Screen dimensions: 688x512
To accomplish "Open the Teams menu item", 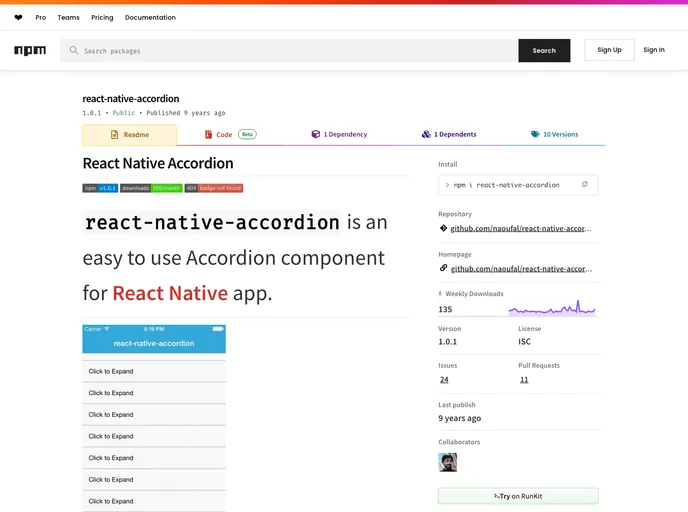I will pyautogui.click(x=68, y=18).
